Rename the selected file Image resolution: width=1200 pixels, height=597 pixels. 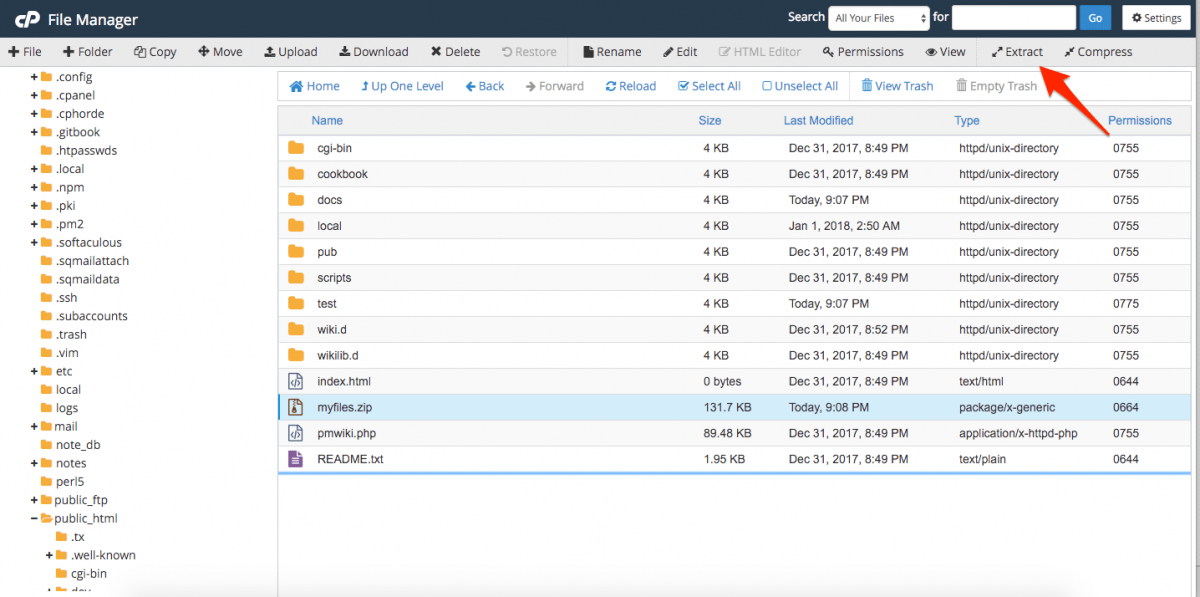pyautogui.click(x=611, y=51)
